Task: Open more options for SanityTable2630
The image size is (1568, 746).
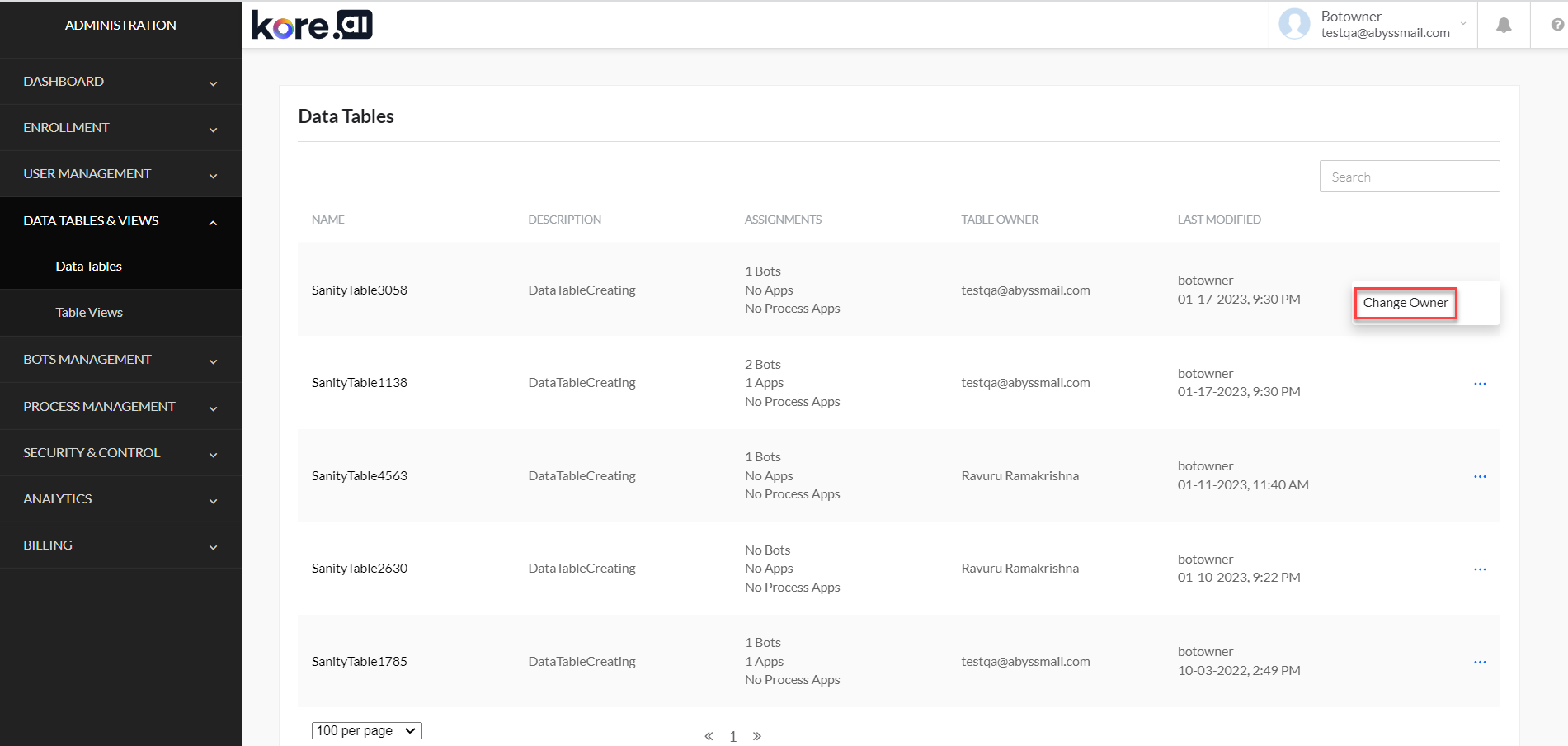Action: 1480,569
